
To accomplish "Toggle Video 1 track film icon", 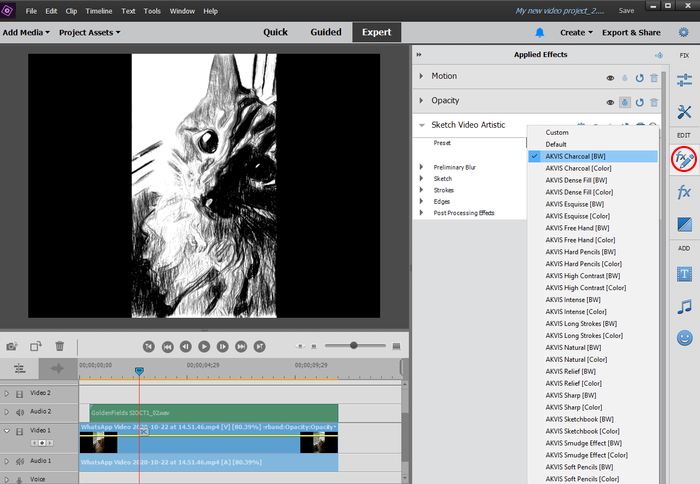I will pyautogui.click(x=20, y=431).
